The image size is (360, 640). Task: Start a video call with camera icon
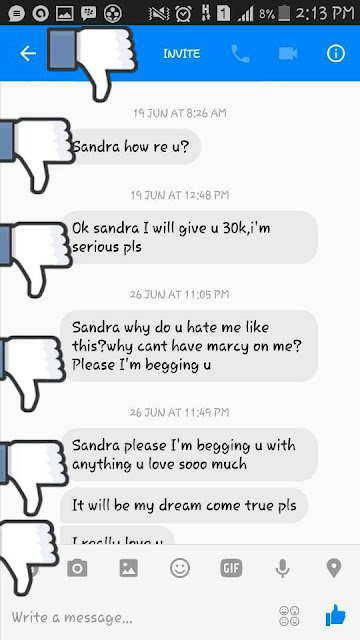coord(288,53)
